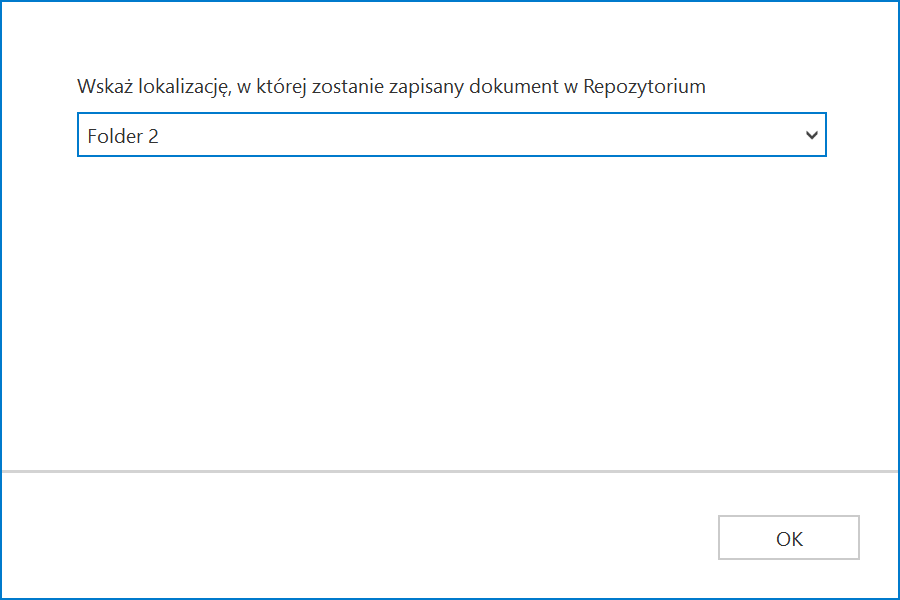Click the blank footer area left of OK
Viewport: 900px width, 600px height.
click(x=359, y=537)
